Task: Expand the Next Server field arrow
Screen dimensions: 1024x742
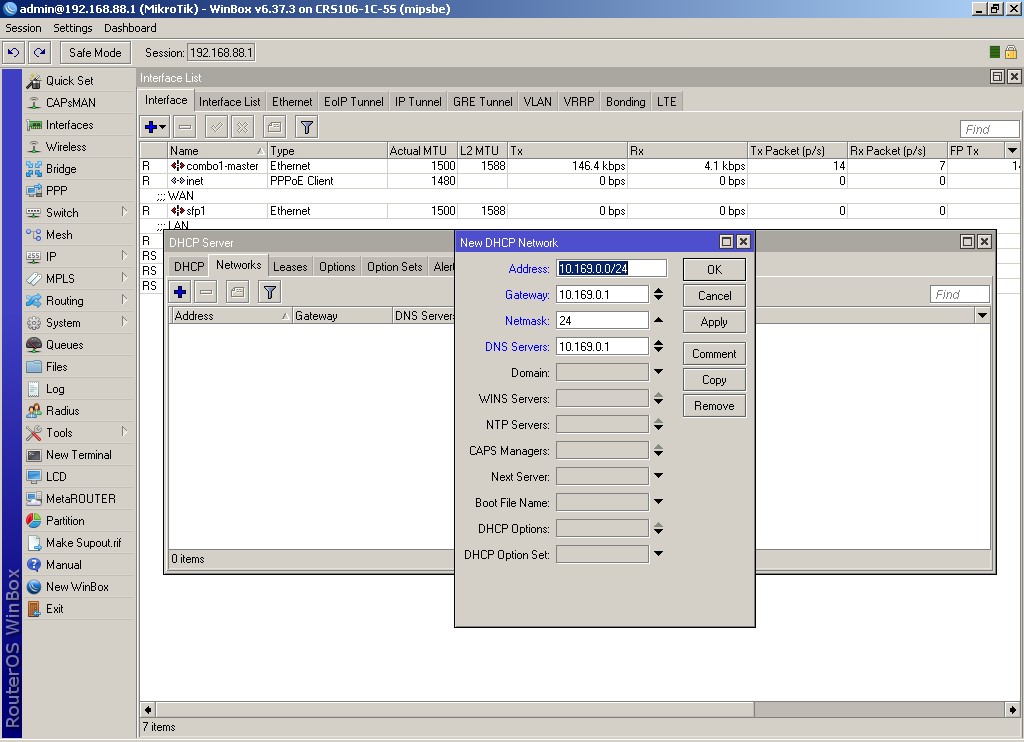Action: pyautogui.click(x=658, y=477)
